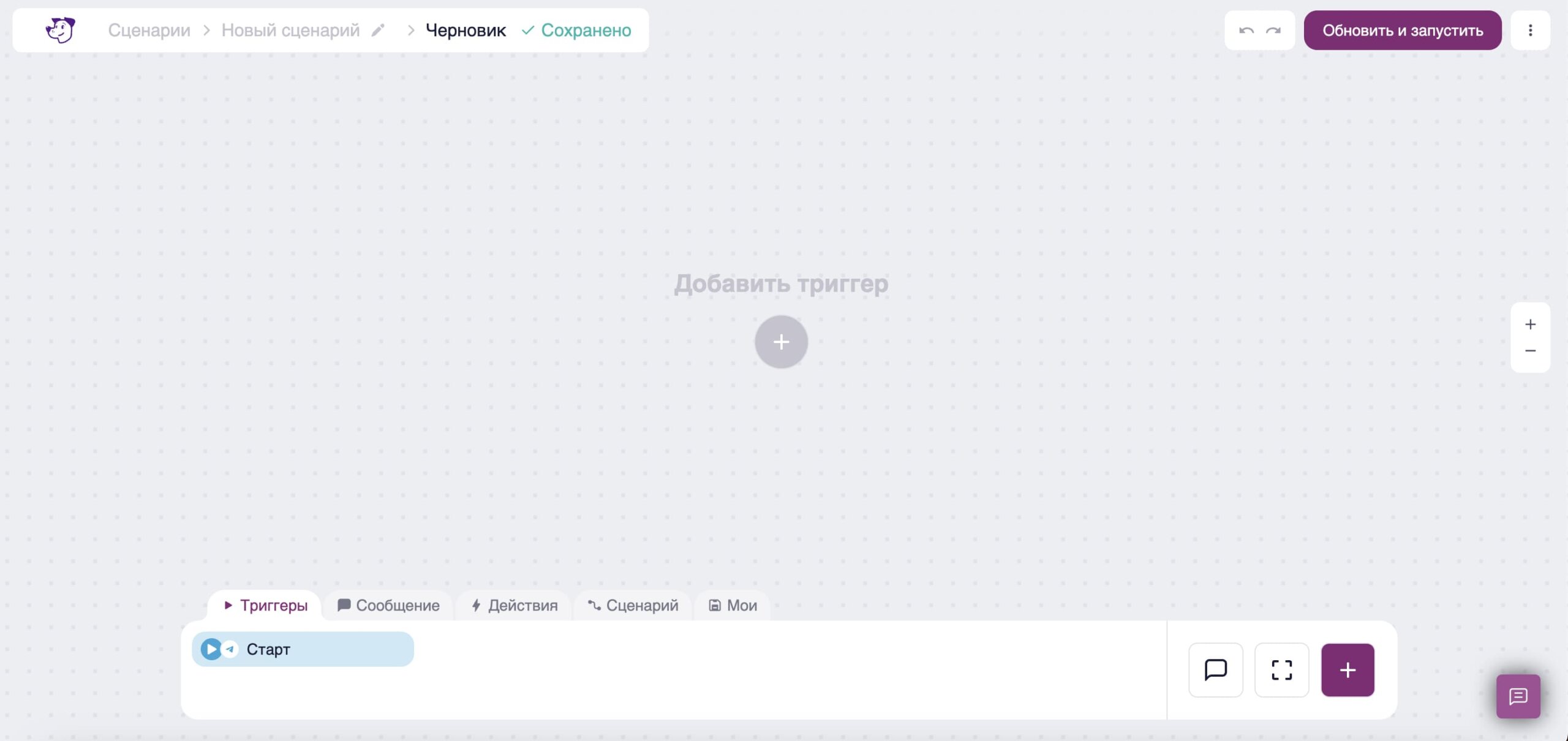Click the dog mascot logo
1568x741 pixels.
(60, 30)
